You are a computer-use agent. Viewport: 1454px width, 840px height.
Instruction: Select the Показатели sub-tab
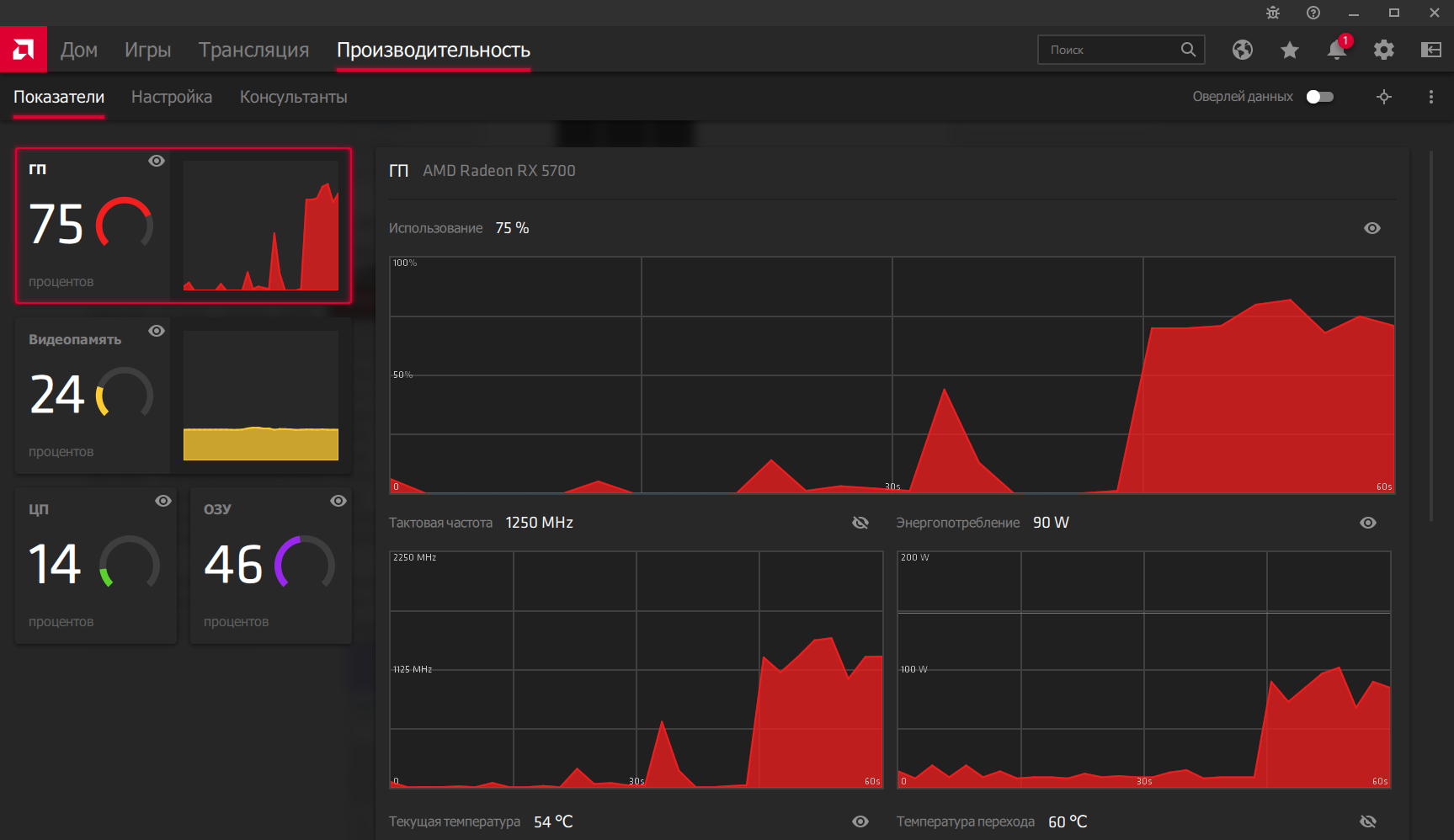click(x=59, y=97)
